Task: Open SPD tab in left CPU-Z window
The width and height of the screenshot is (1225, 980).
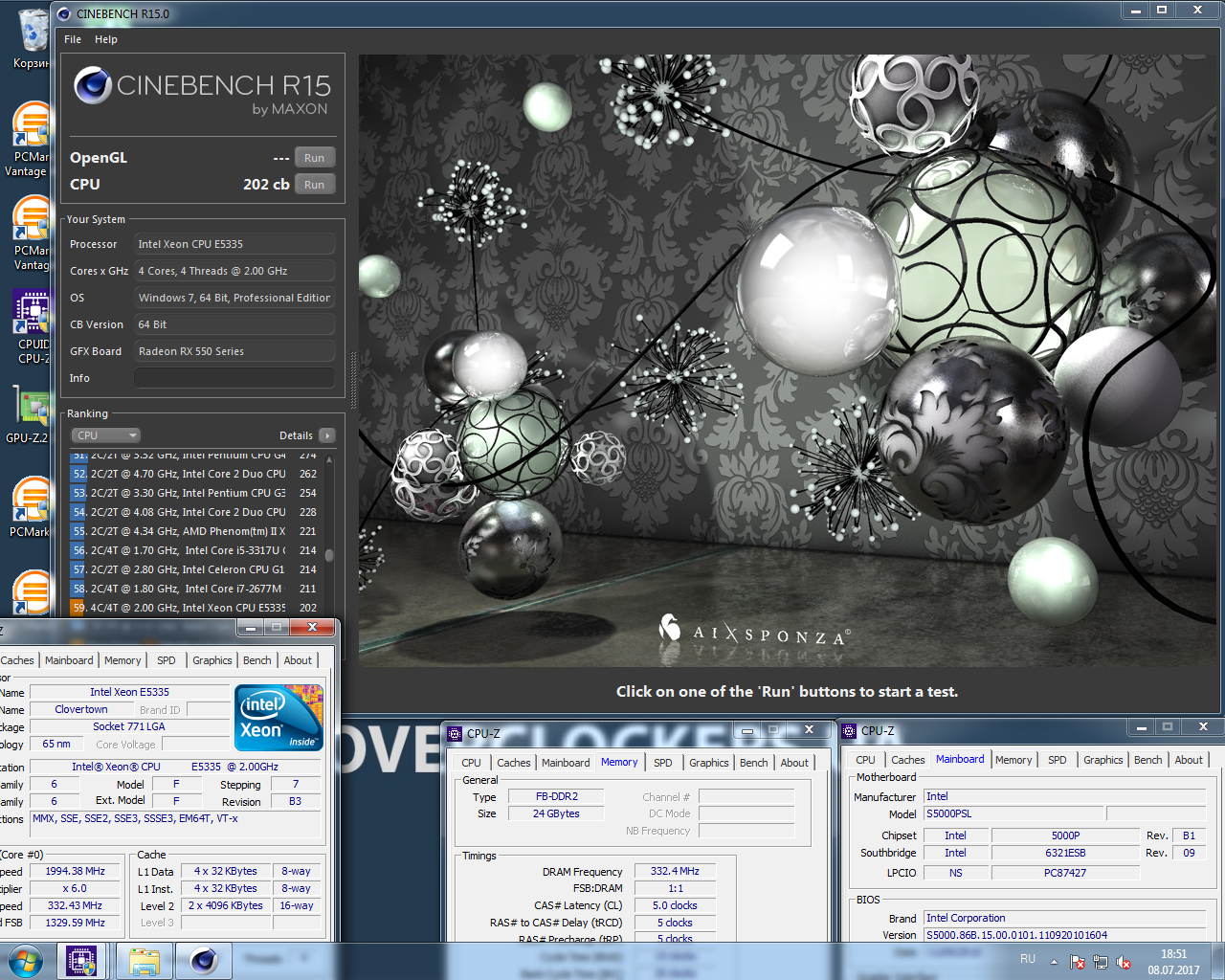Action: 167,660
